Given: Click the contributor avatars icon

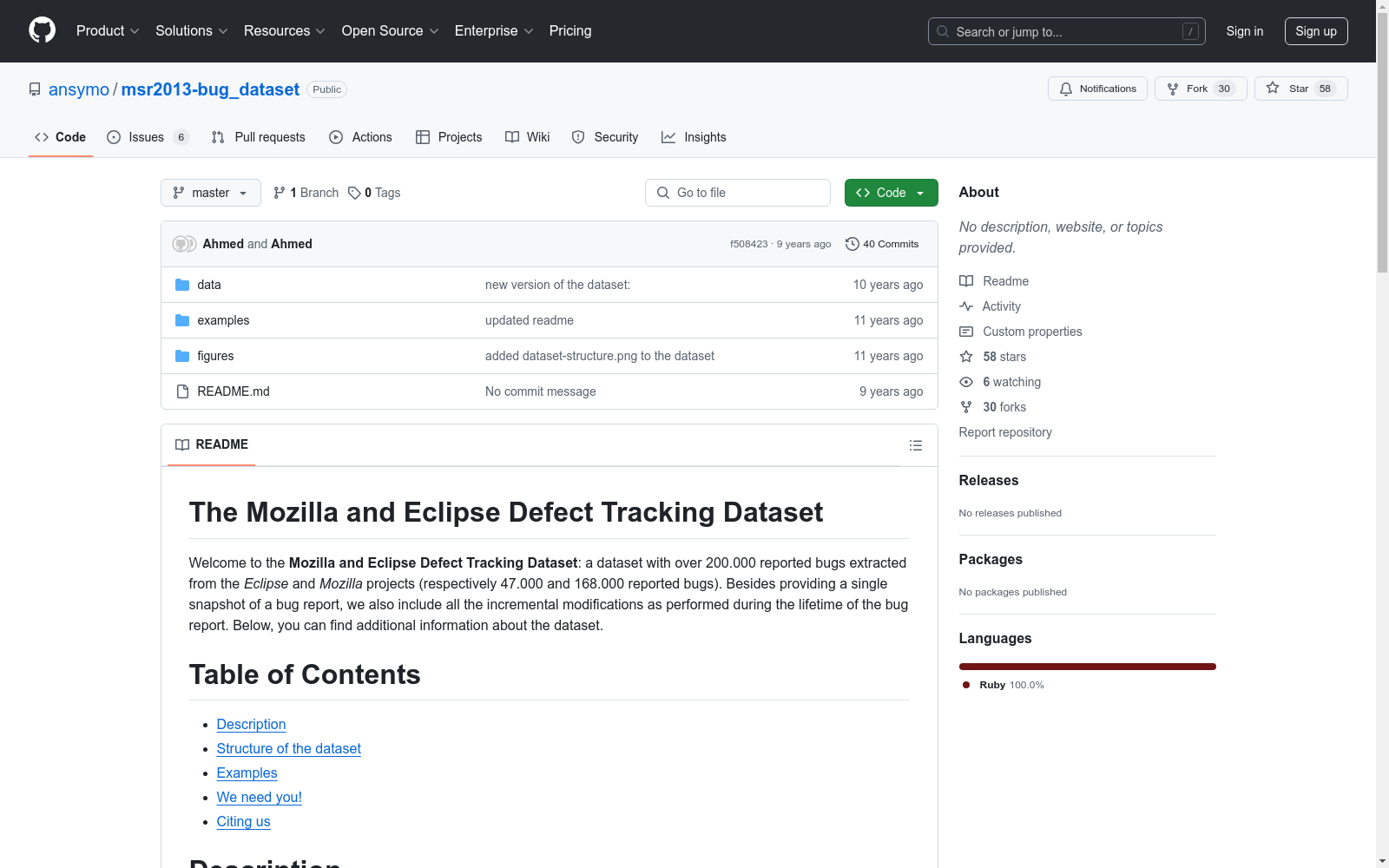Looking at the screenshot, I should tap(184, 244).
